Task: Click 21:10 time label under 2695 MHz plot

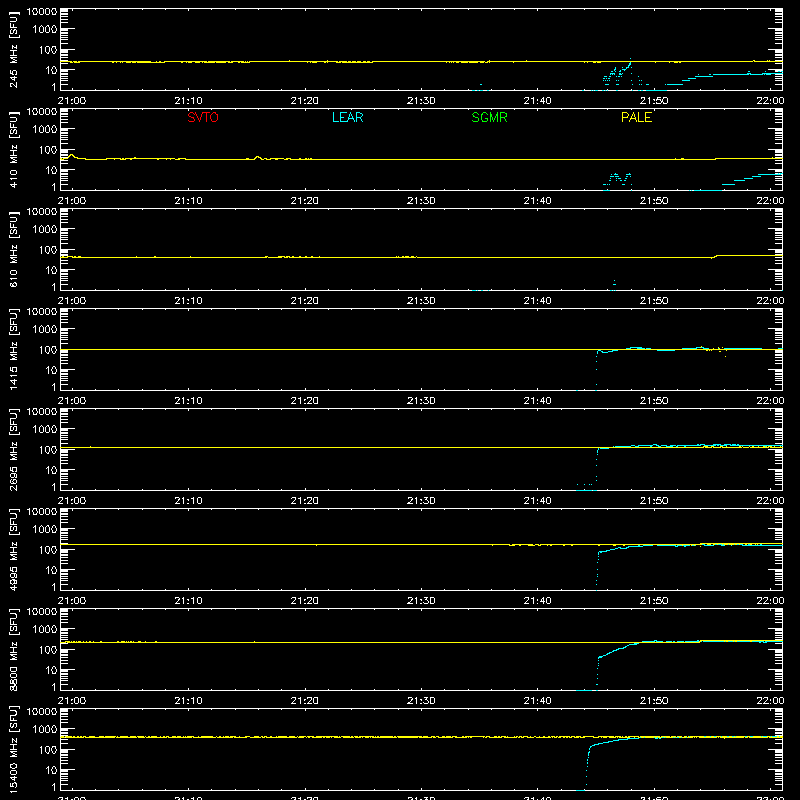Action: coord(188,501)
